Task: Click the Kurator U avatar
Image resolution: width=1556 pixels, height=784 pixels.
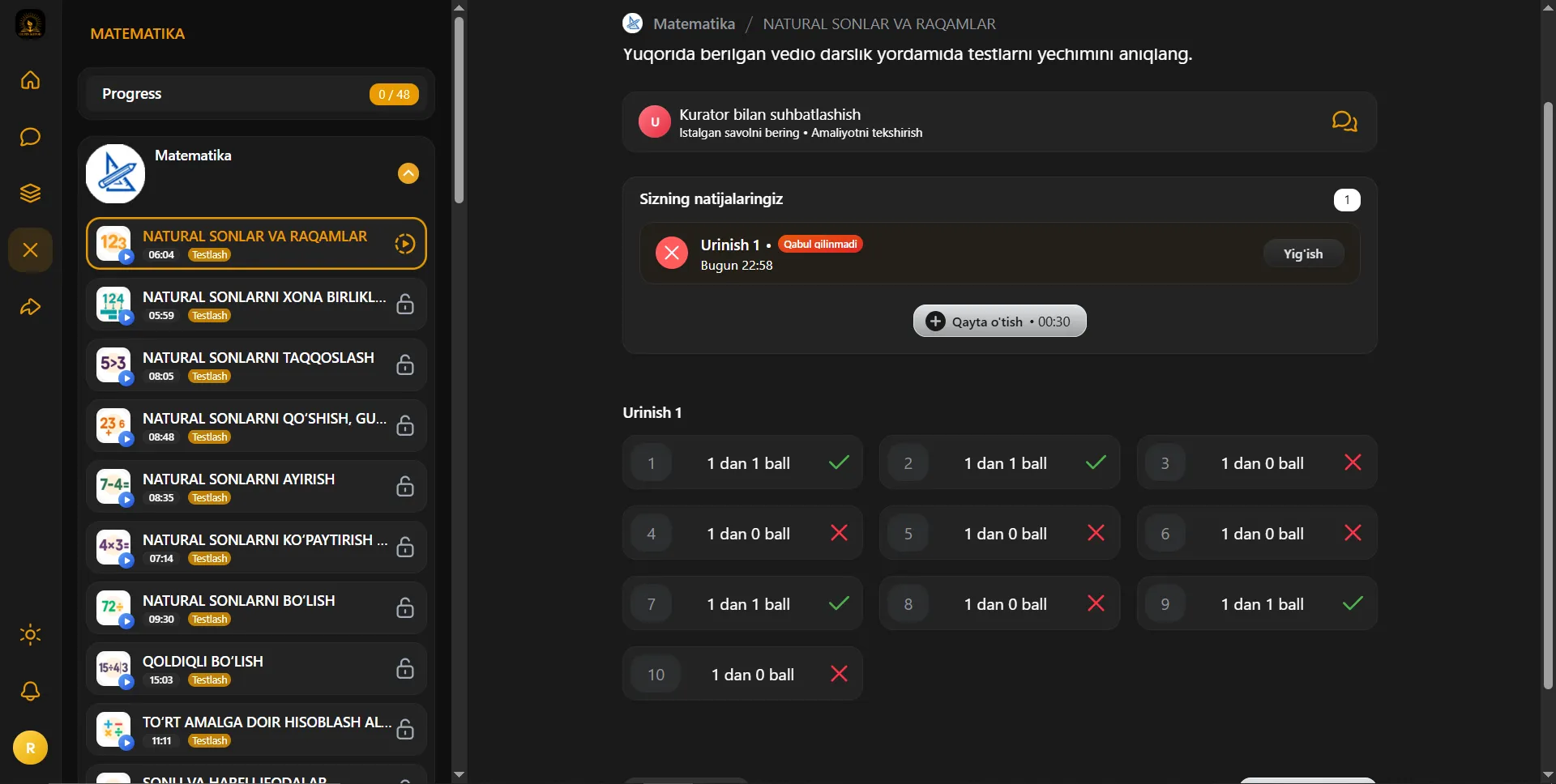Action: [655, 122]
